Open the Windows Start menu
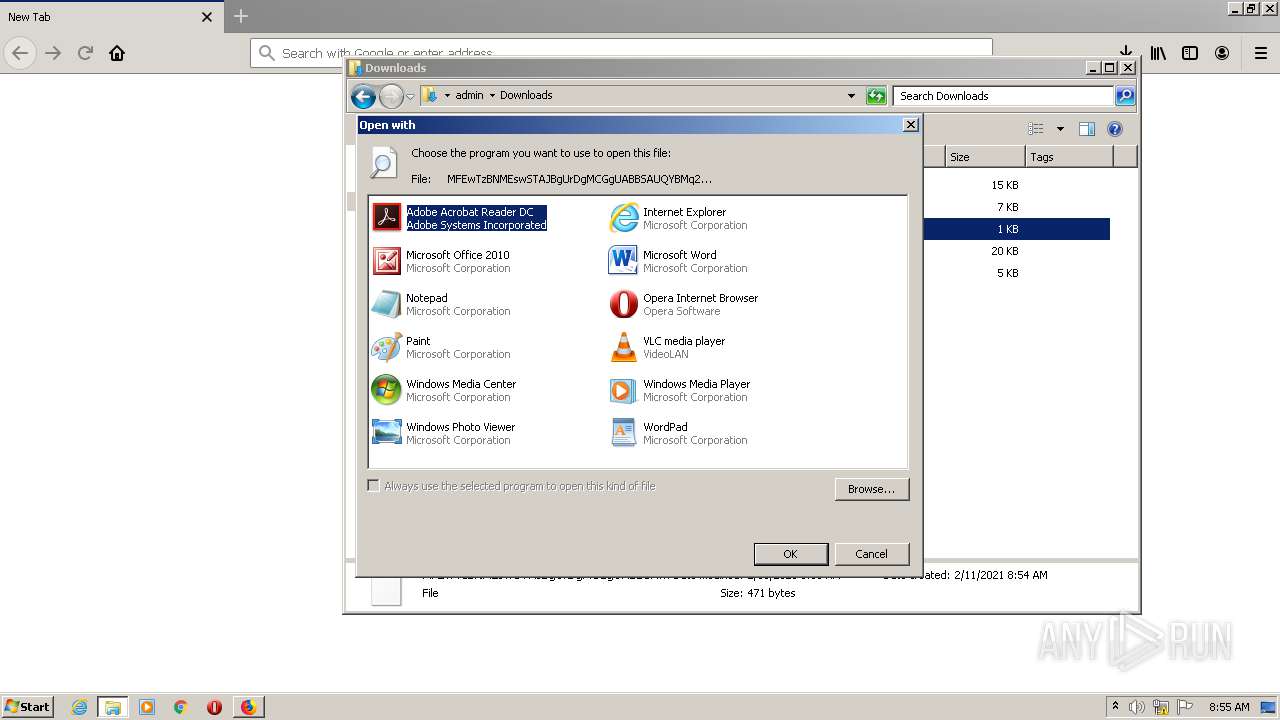 point(27,706)
